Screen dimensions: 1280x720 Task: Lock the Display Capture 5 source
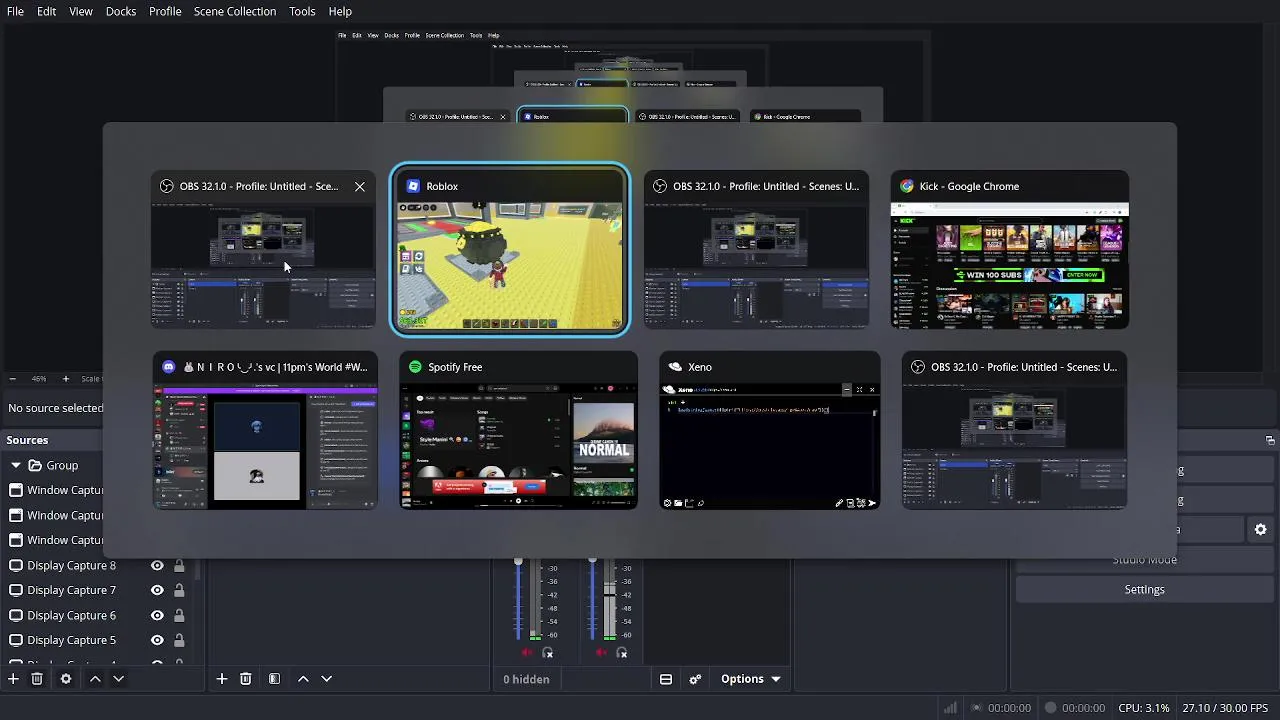tap(179, 640)
